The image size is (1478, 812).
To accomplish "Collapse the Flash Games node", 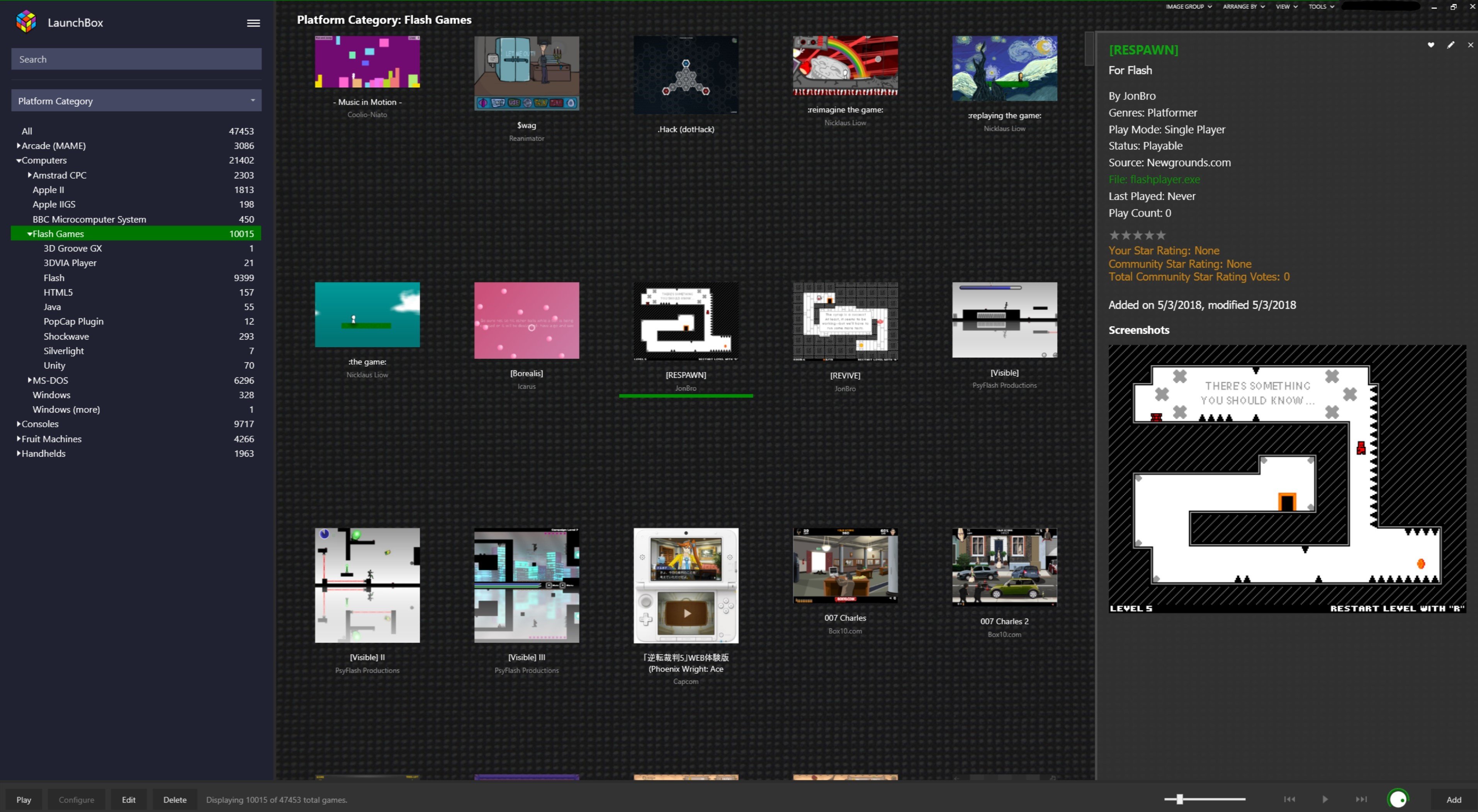I will [x=29, y=234].
